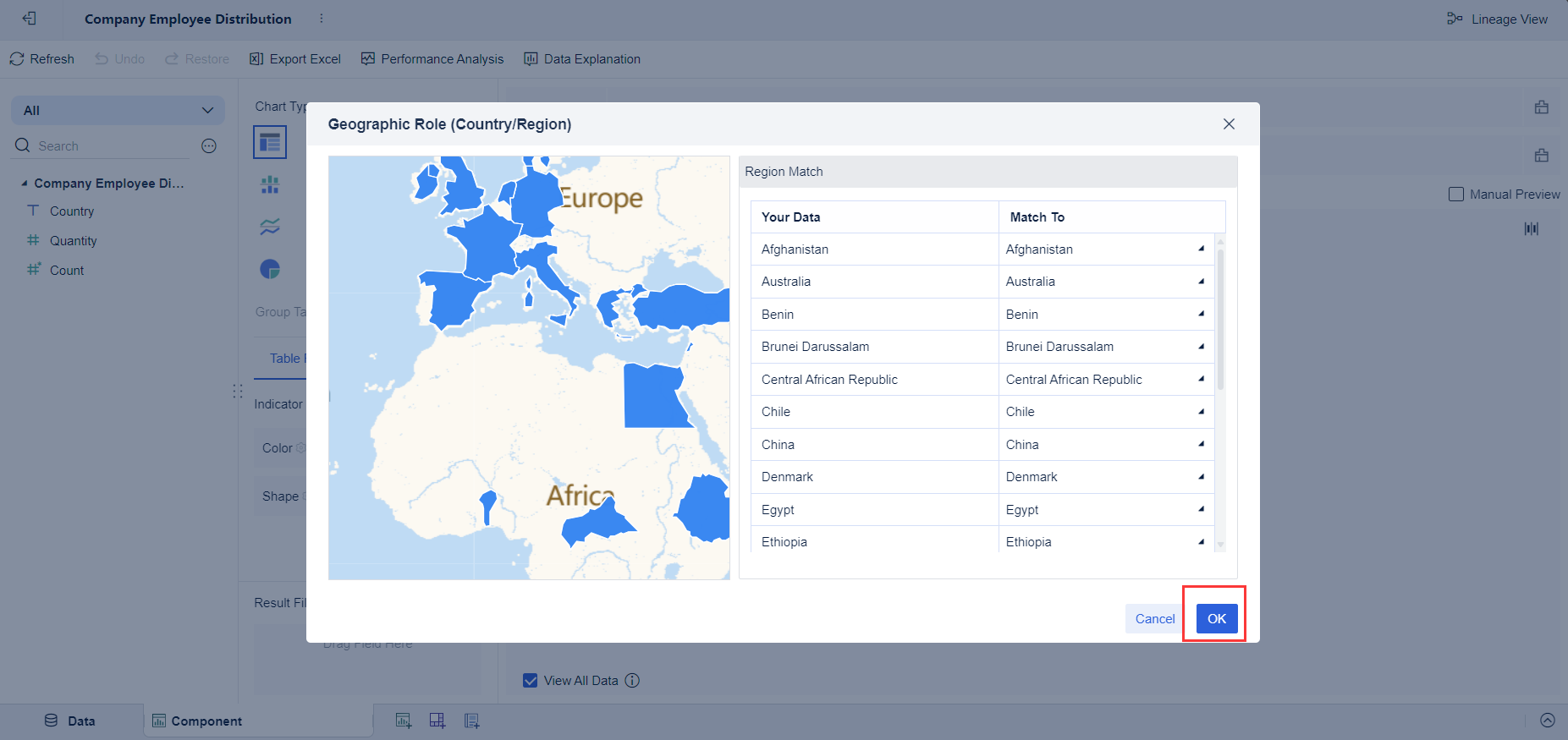This screenshot has width=1568, height=740.
Task: Enable the Manual Preview checkbox
Action: (x=1456, y=195)
